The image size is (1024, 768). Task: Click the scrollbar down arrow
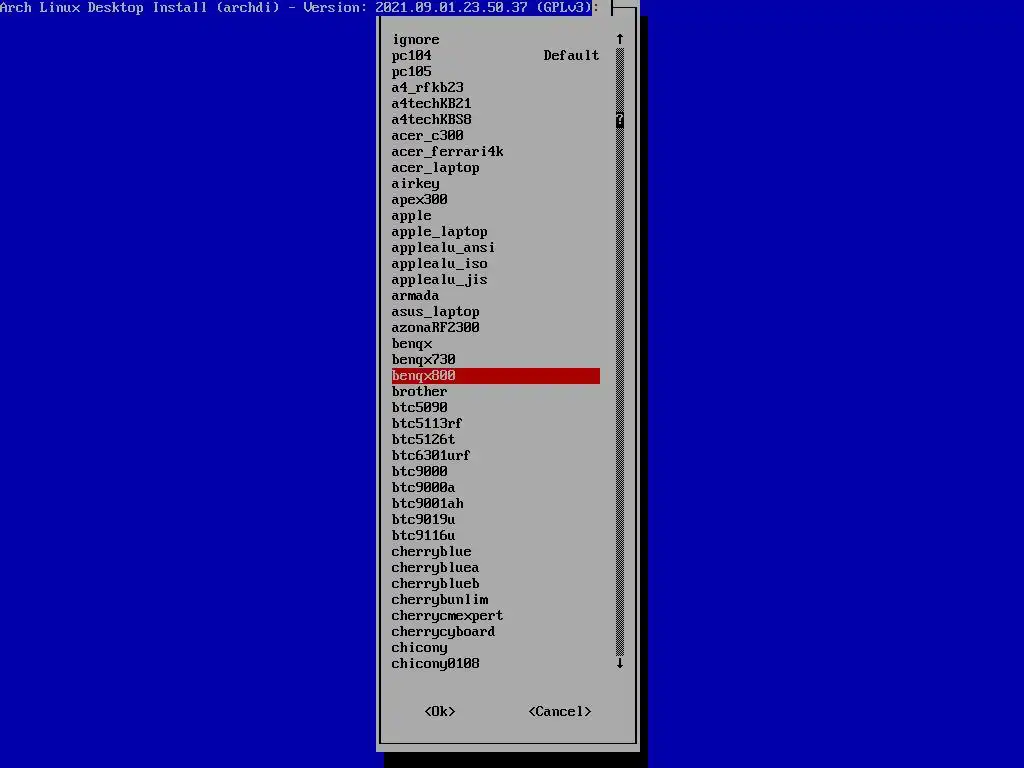(620, 664)
